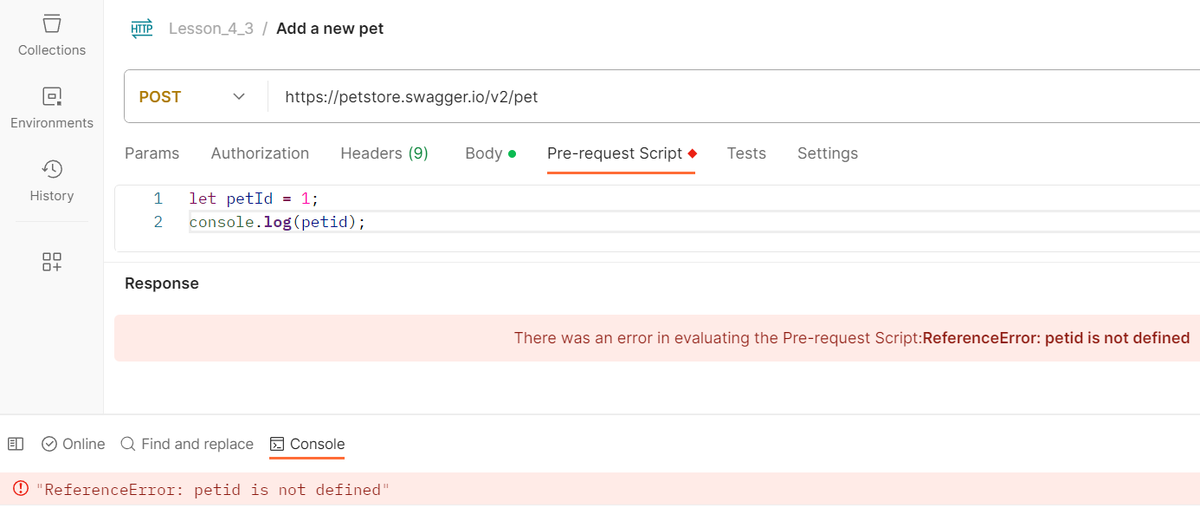
Task: Switch to the Params tab
Action: tap(152, 153)
